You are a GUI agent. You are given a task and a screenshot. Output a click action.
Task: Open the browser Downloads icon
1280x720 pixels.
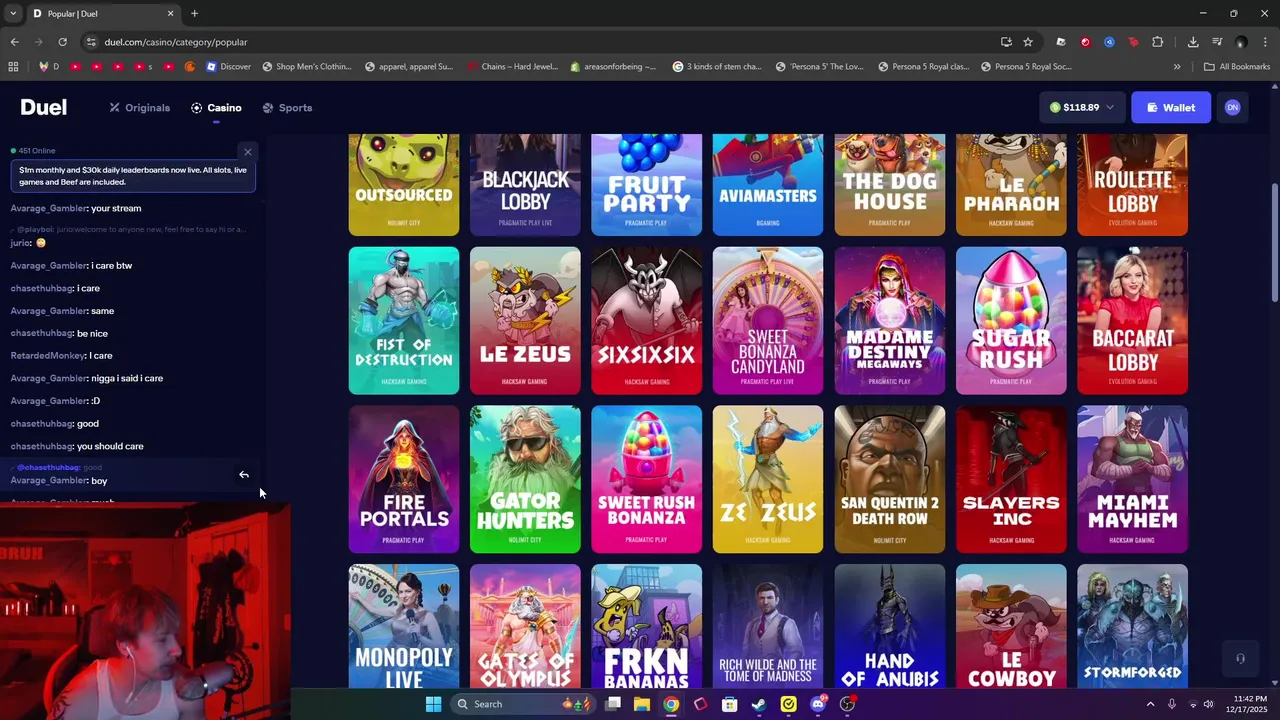(x=1193, y=42)
